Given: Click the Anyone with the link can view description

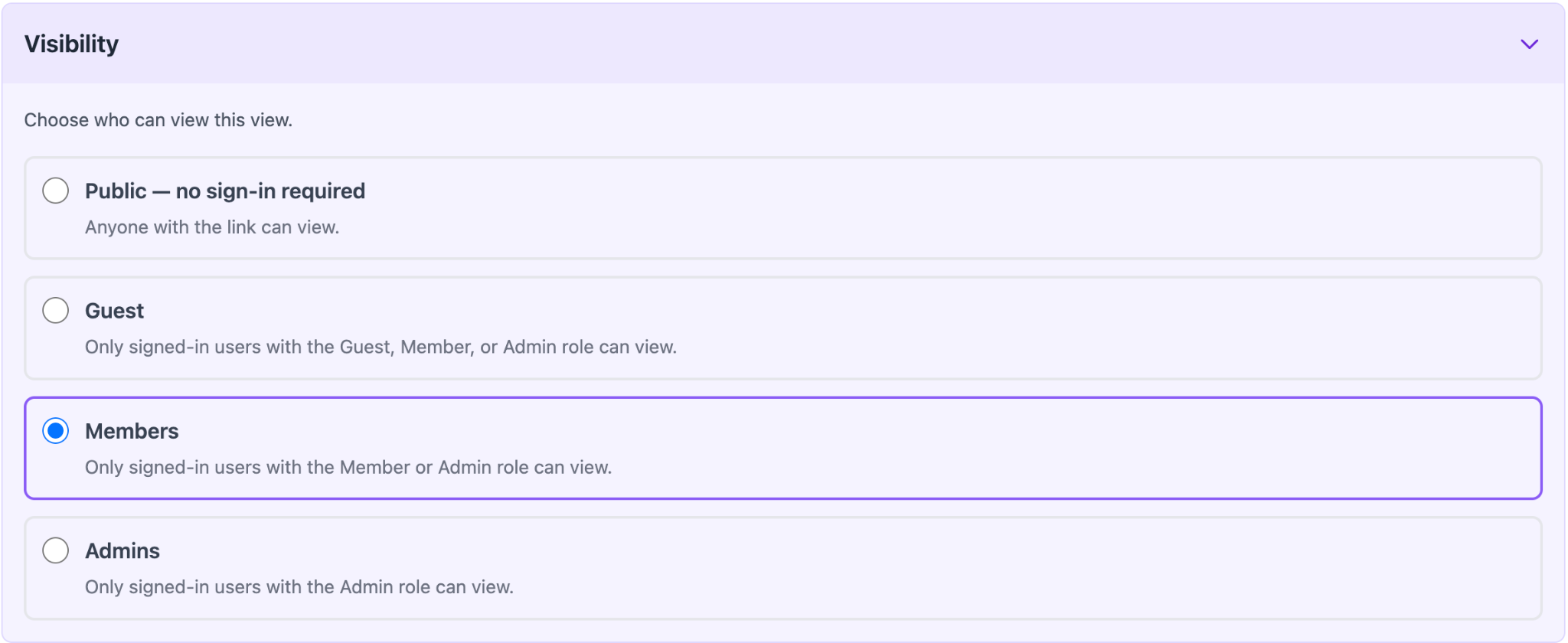Looking at the screenshot, I should pos(212,227).
